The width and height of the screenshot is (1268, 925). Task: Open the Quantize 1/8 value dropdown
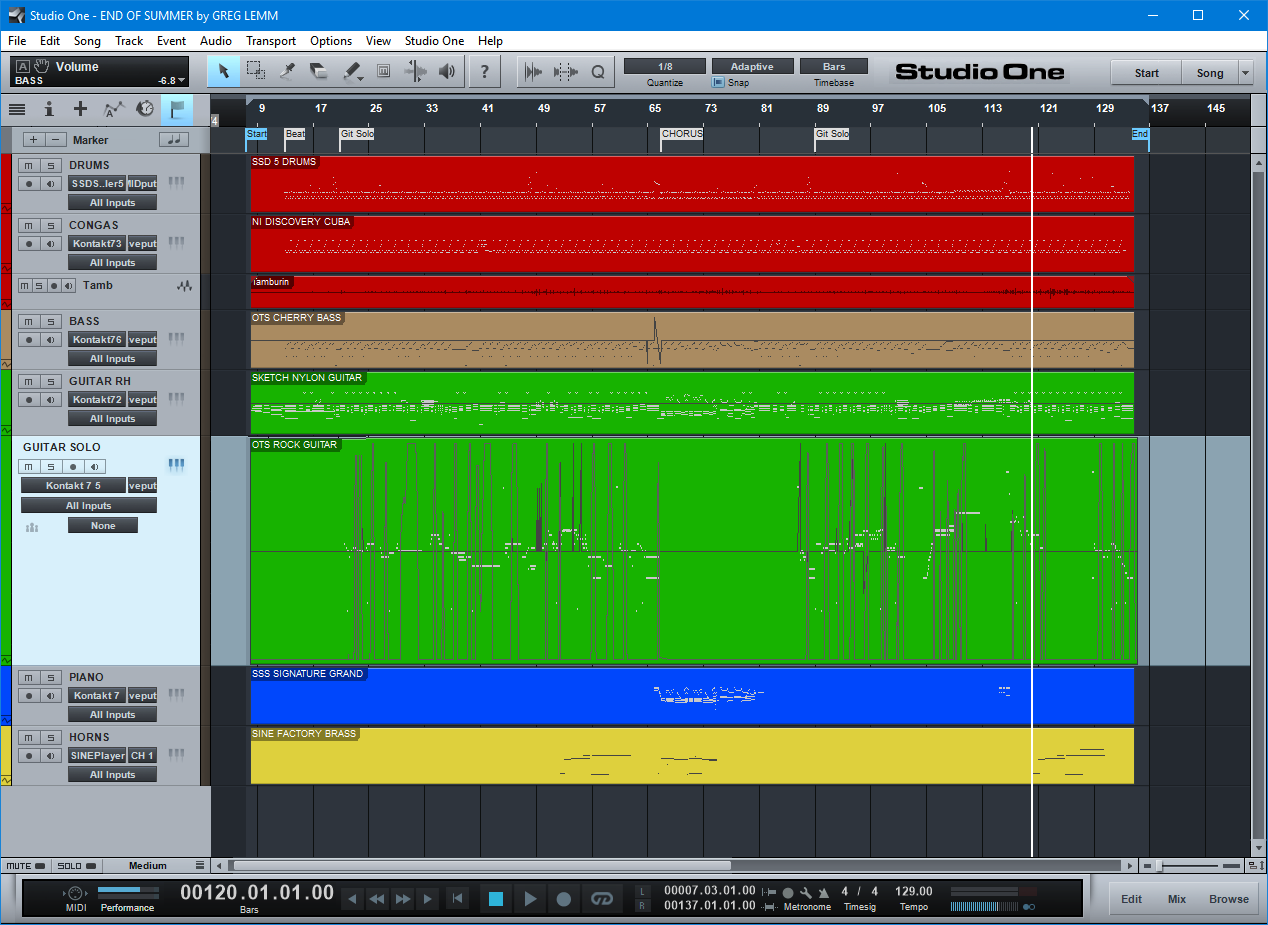(665, 66)
